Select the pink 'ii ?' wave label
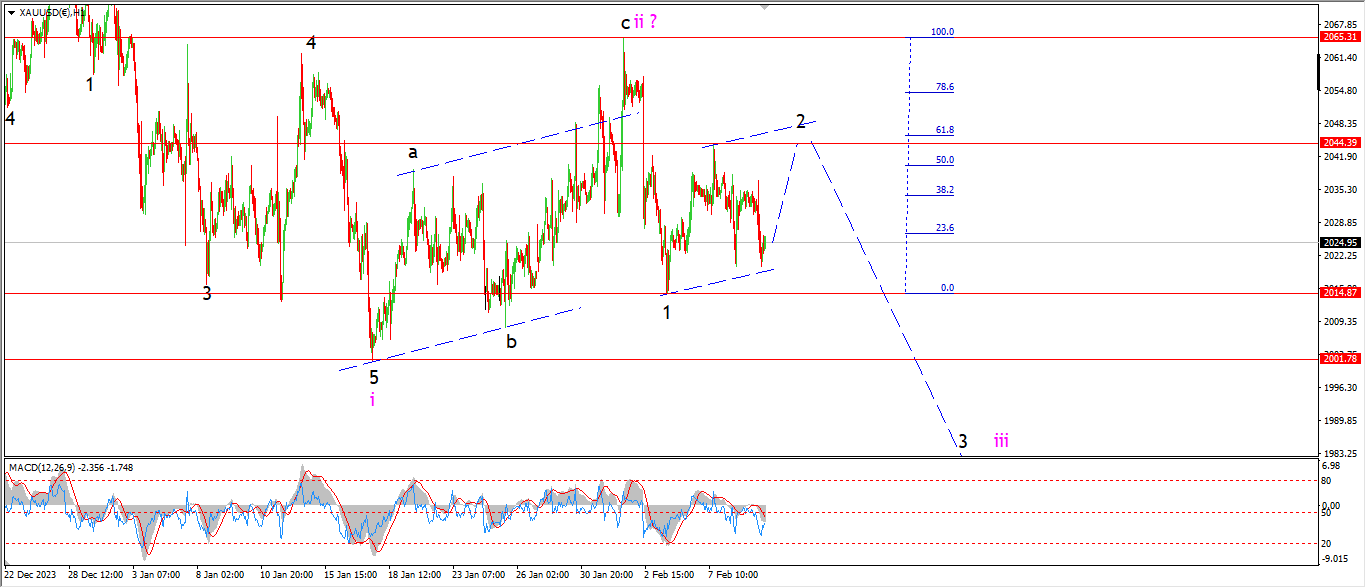Image resolution: width=1366 pixels, height=588 pixels. (x=646, y=21)
